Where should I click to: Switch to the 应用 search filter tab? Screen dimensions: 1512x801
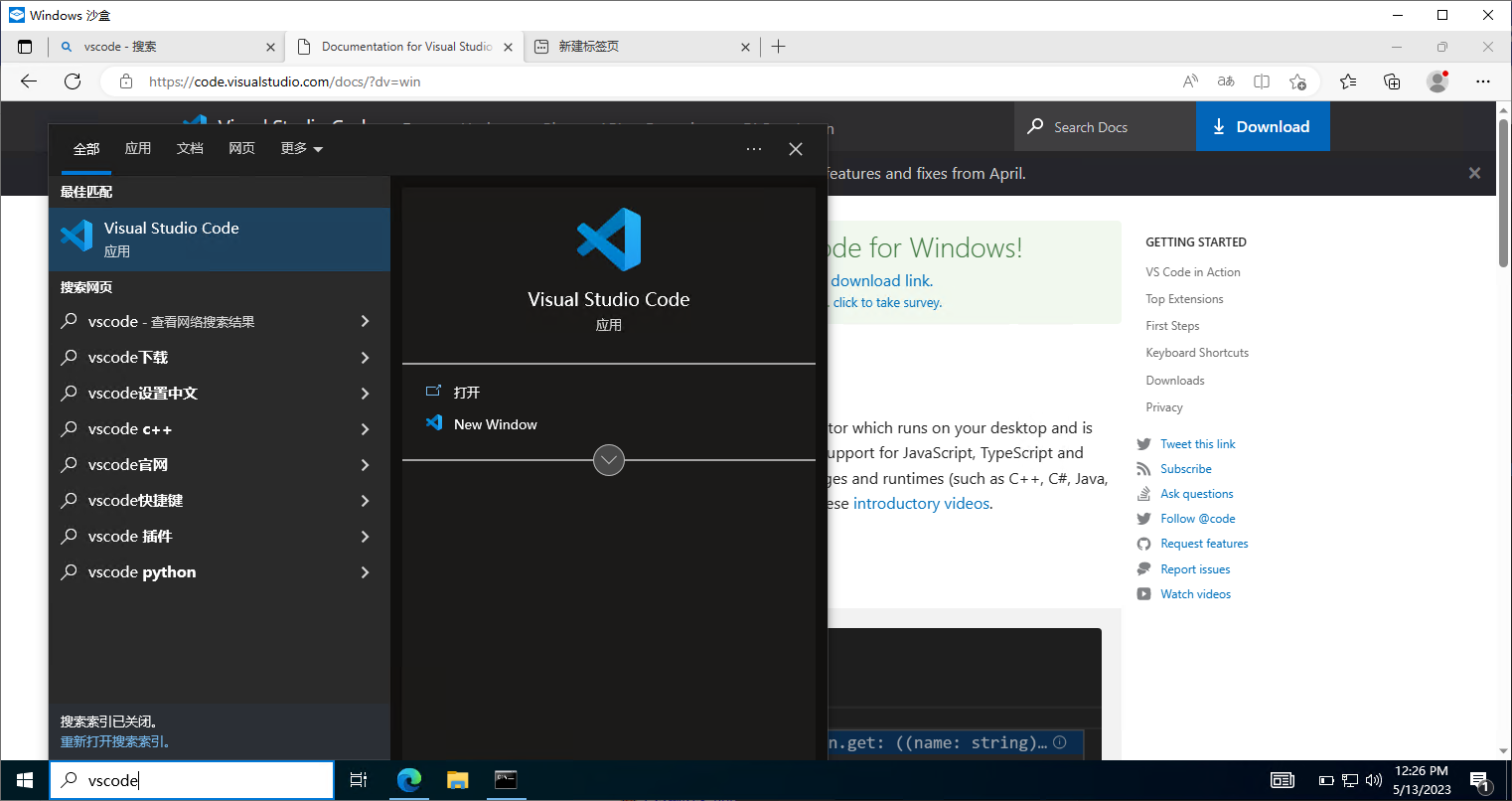tap(138, 148)
